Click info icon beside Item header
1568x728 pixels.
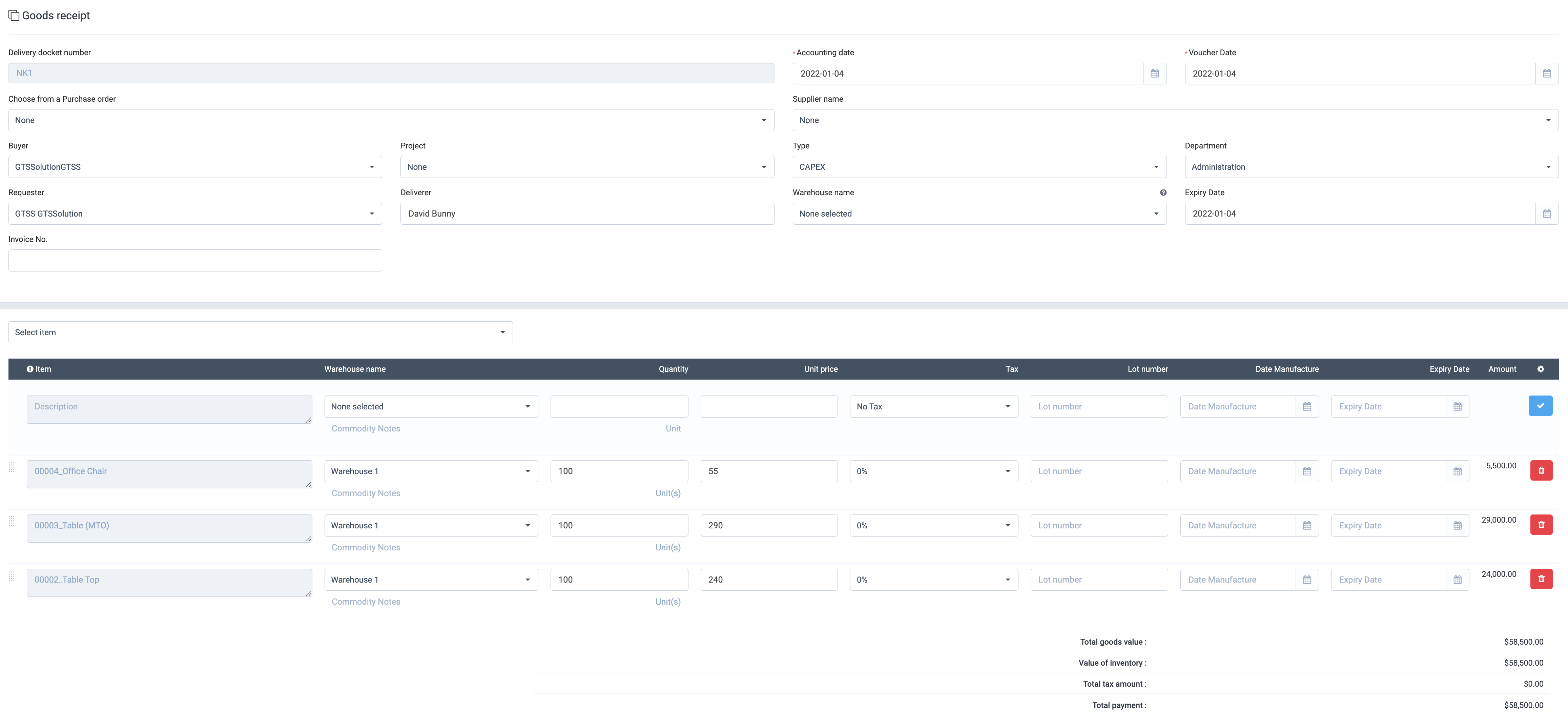[30, 369]
